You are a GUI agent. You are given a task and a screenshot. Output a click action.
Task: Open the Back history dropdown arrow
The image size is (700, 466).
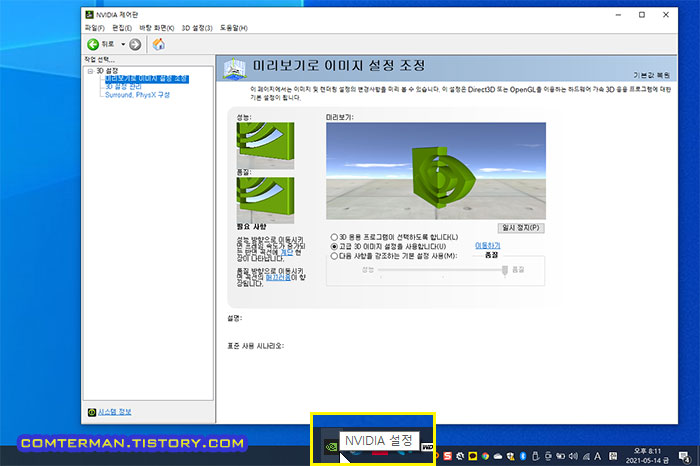coord(123,44)
